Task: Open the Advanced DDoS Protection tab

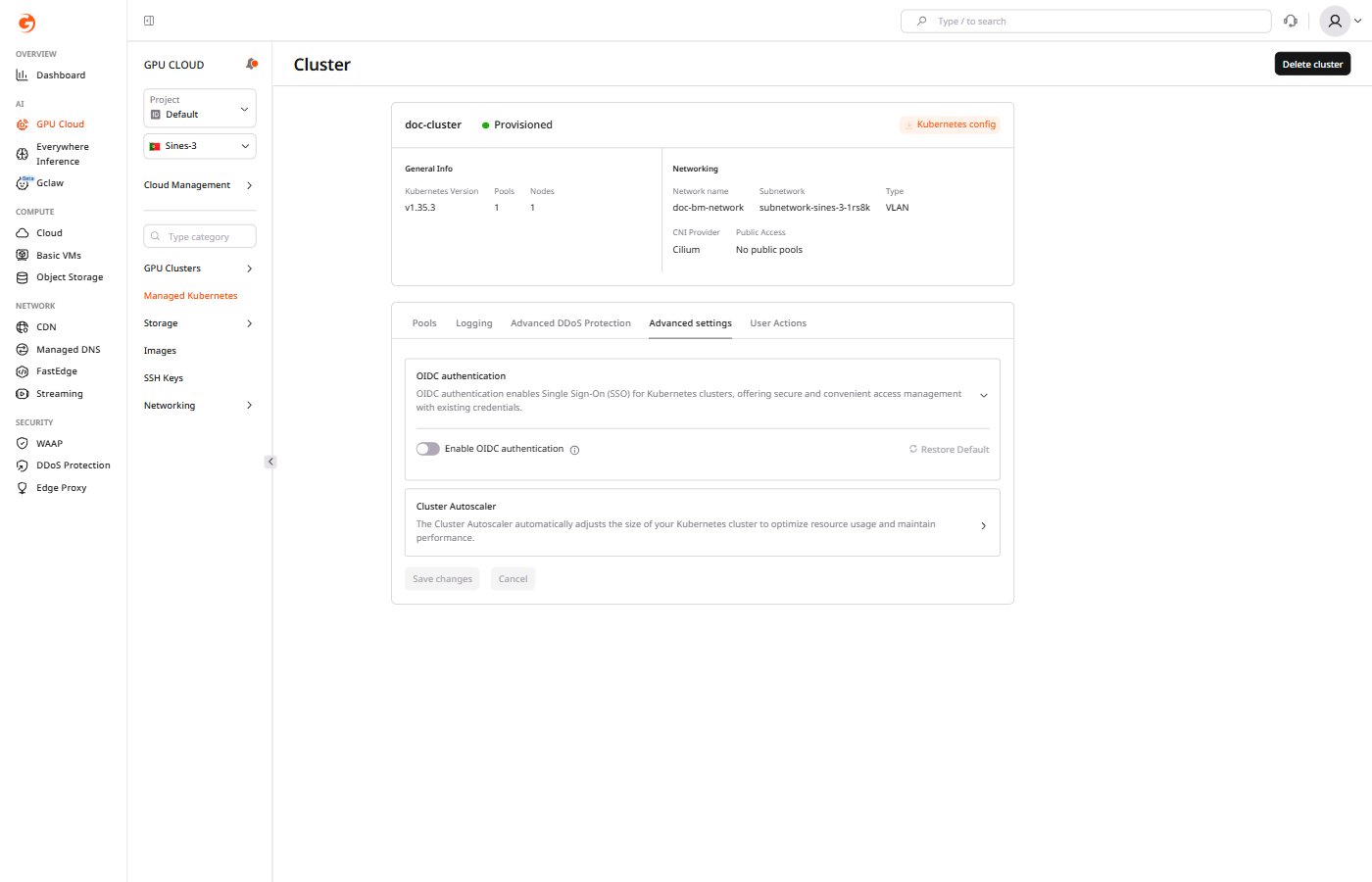Action: tap(570, 323)
